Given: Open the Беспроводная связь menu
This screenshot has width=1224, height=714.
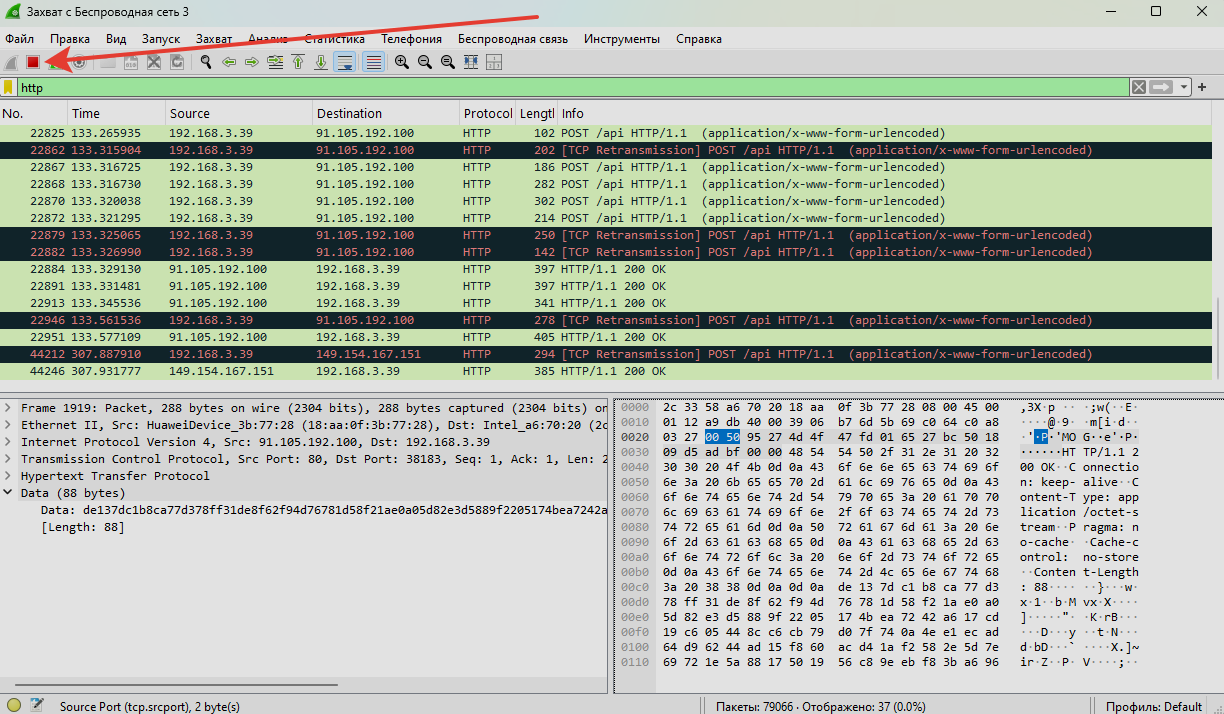Looking at the screenshot, I should pyautogui.click(x=513, y=39).
